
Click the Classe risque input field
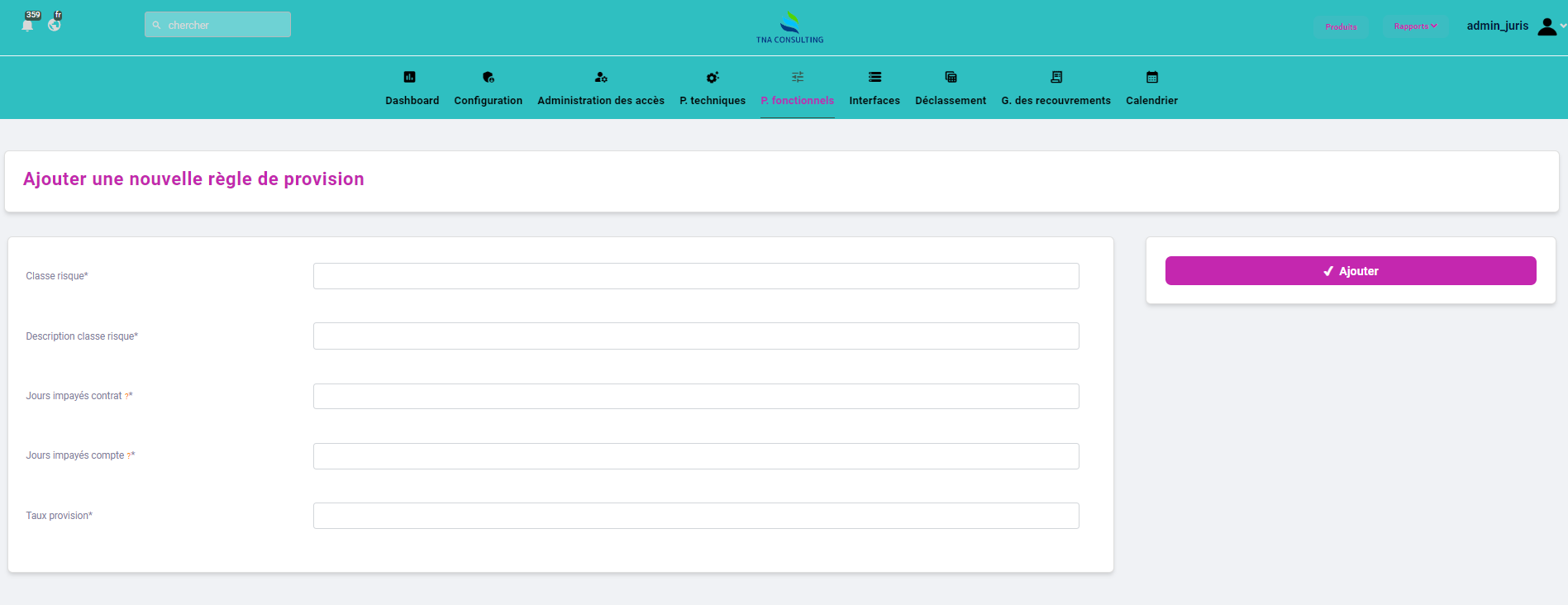click(x=695, y=276)
